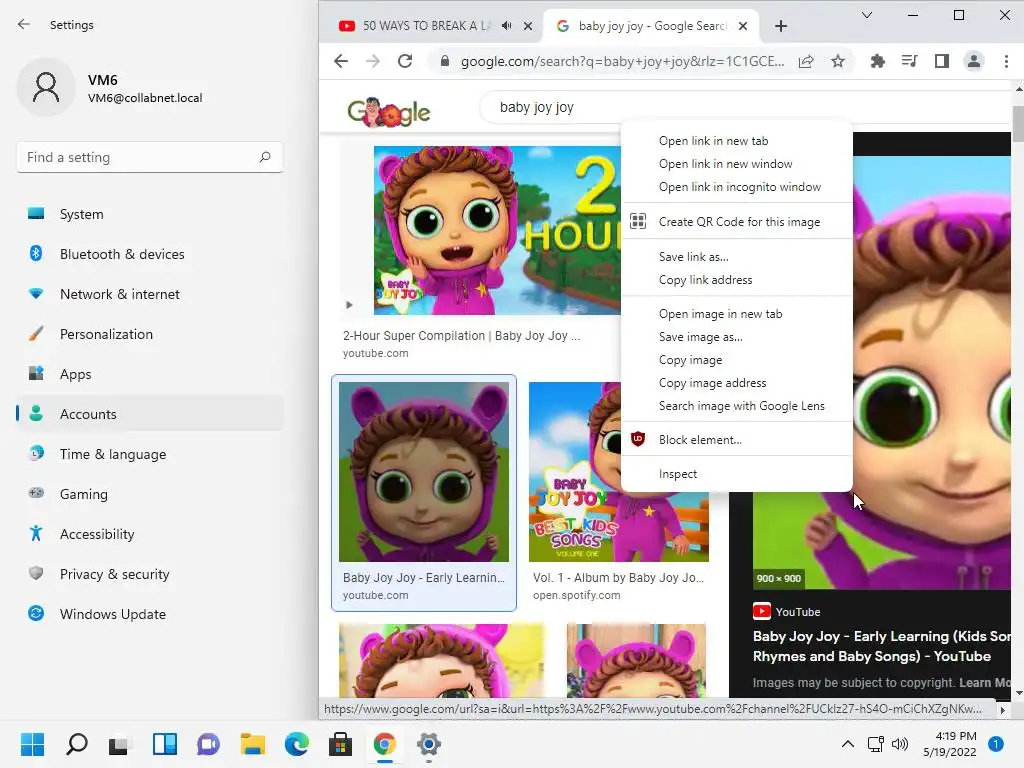Open Gaming settings category
The image size is (1024, 768).
150,494
